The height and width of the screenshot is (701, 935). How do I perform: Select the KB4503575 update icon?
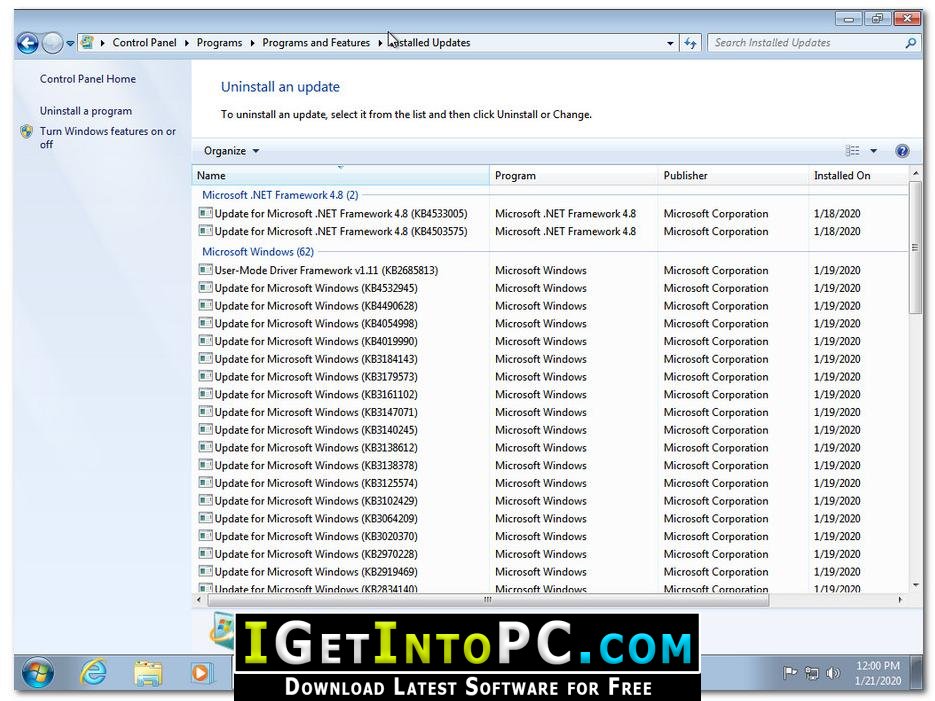[205, 231]
